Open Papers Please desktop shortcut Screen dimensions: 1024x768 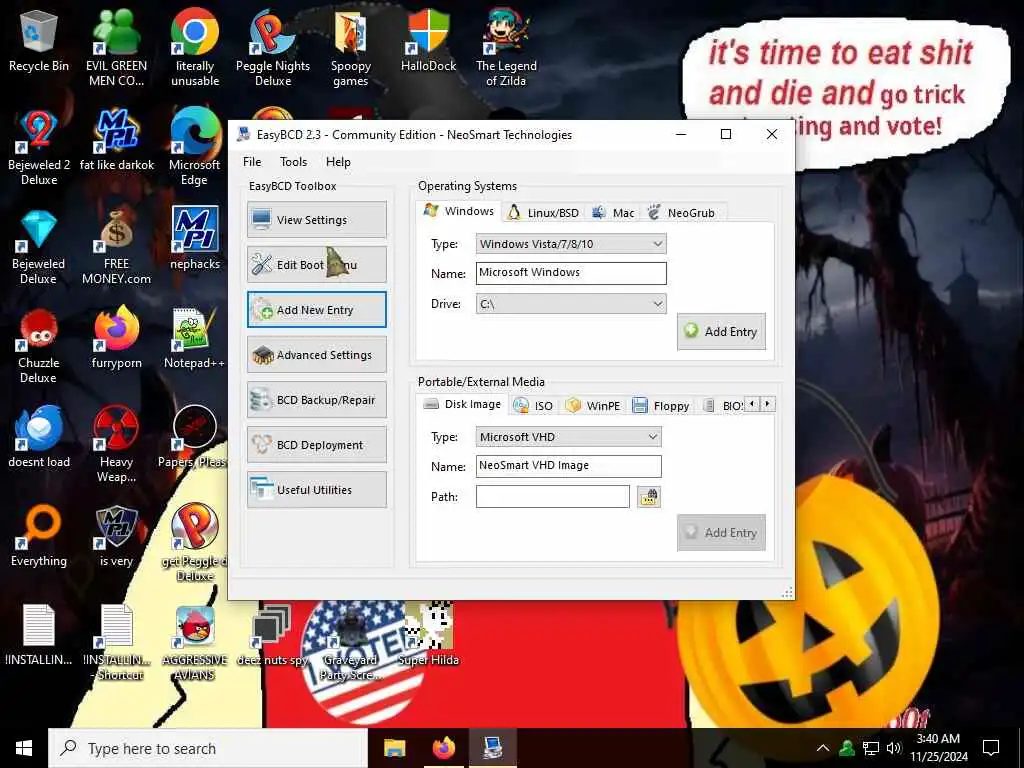[195, 437]
